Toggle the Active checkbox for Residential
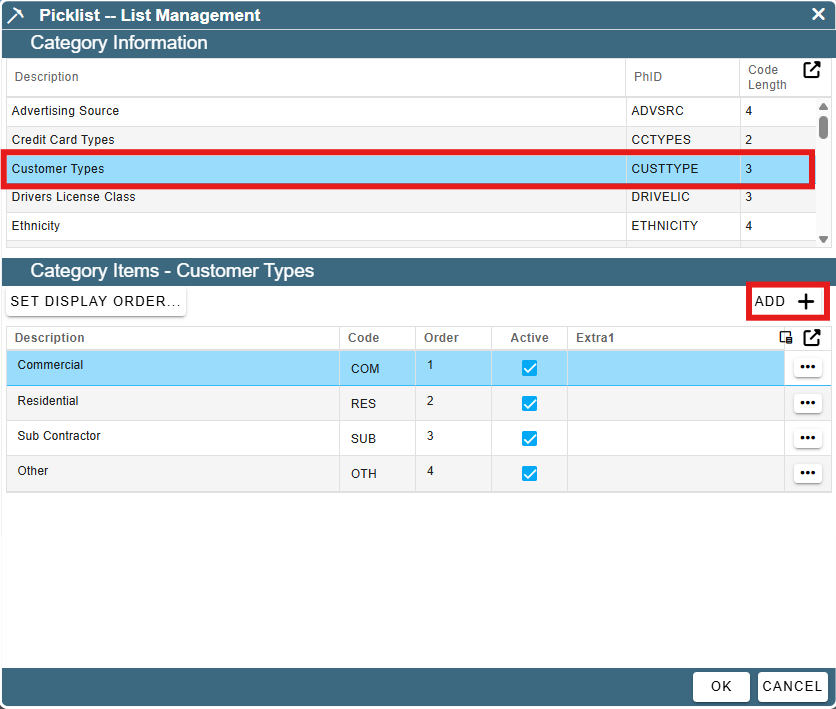The height and width of the screenshot is (709, 836). tap(529, 404)
